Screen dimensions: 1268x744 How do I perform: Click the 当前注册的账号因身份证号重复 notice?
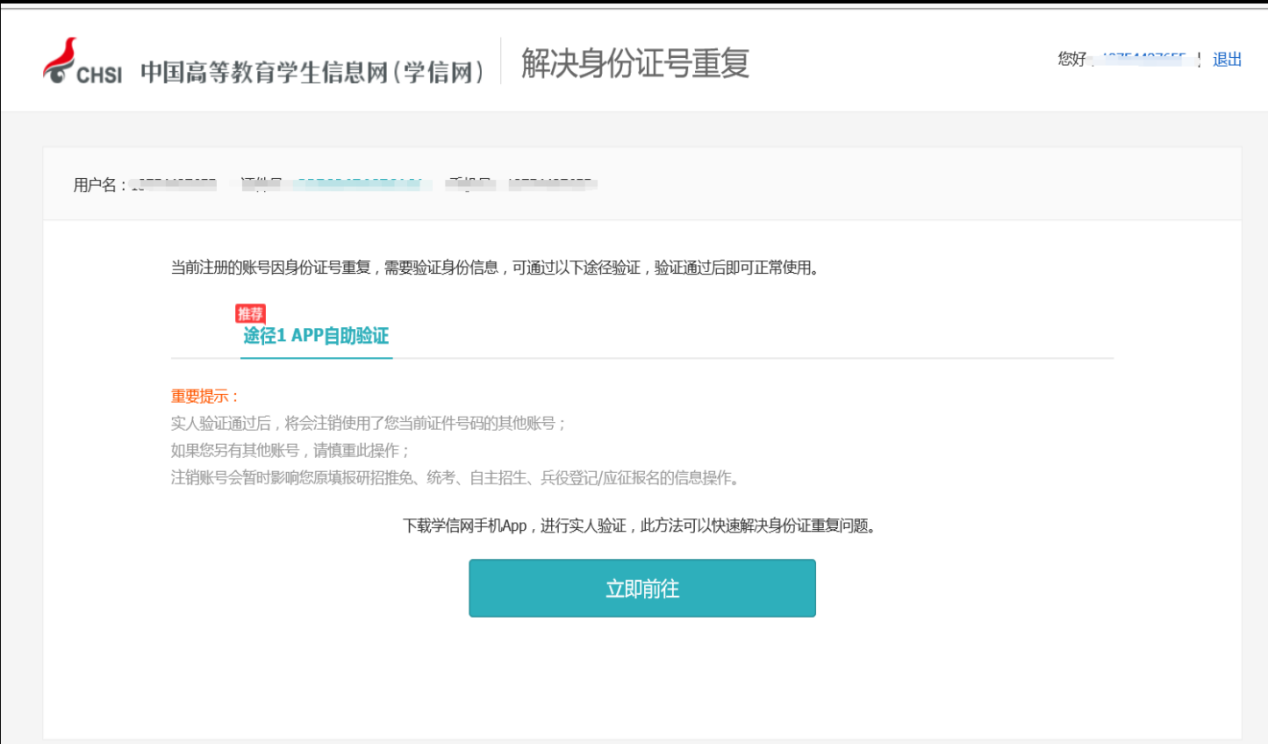tap(494, 268)
